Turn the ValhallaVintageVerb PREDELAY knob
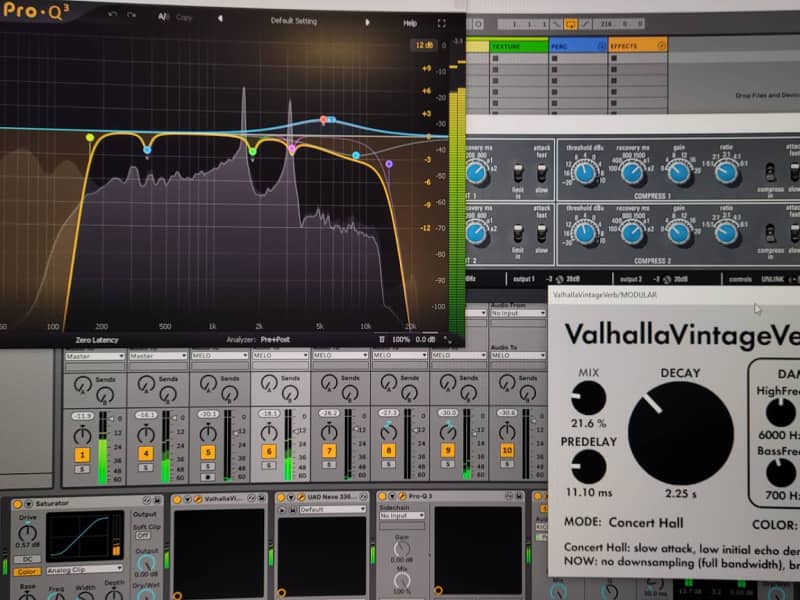 588,466
